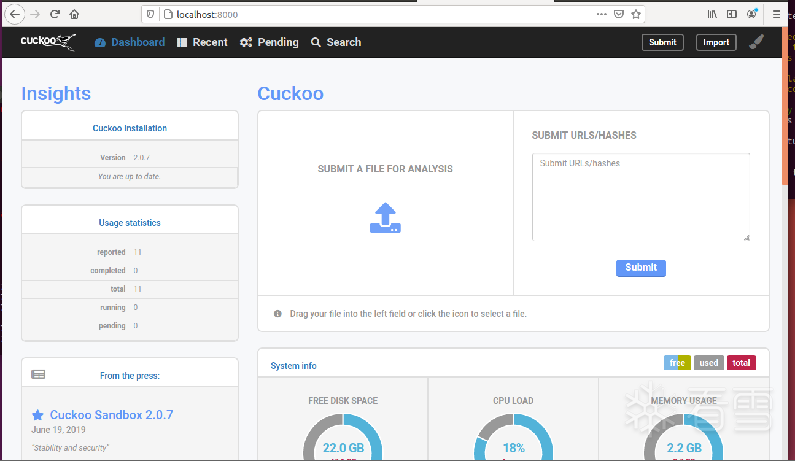The width and height of the screenshot is (795, 462).
Task: Click the 'SUBMIT URLS/HASHES' heading
Action: click(x=584, y=135)
